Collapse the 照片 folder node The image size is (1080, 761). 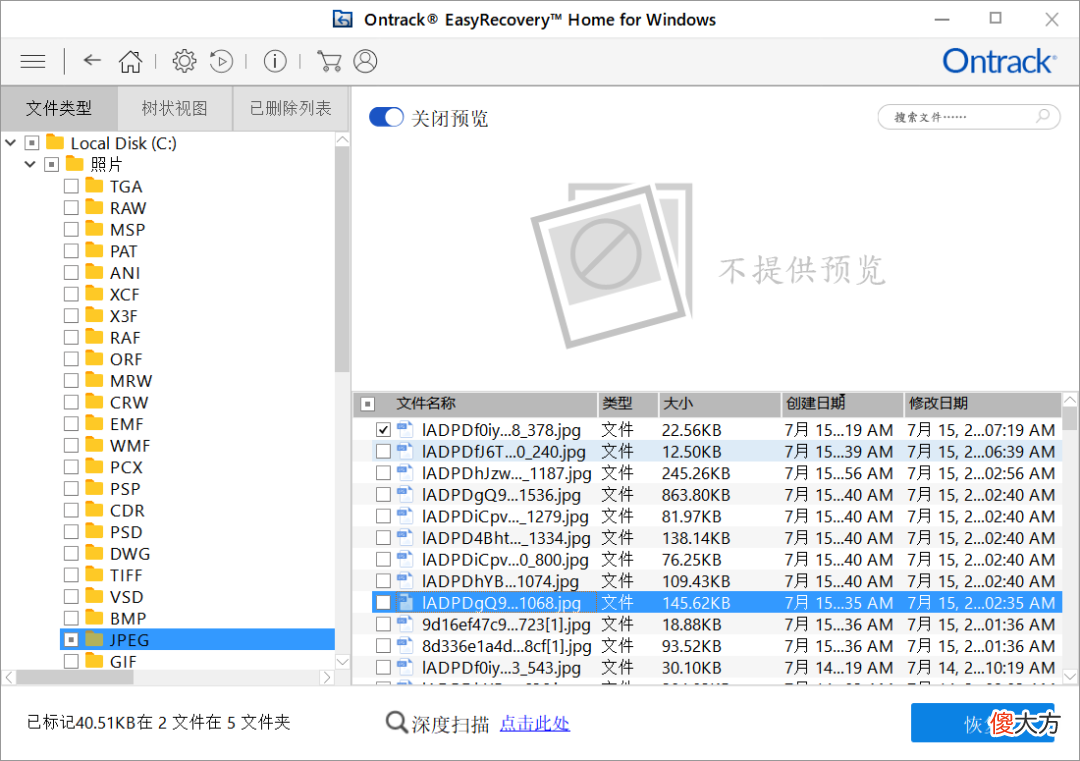tap(30, 164)
